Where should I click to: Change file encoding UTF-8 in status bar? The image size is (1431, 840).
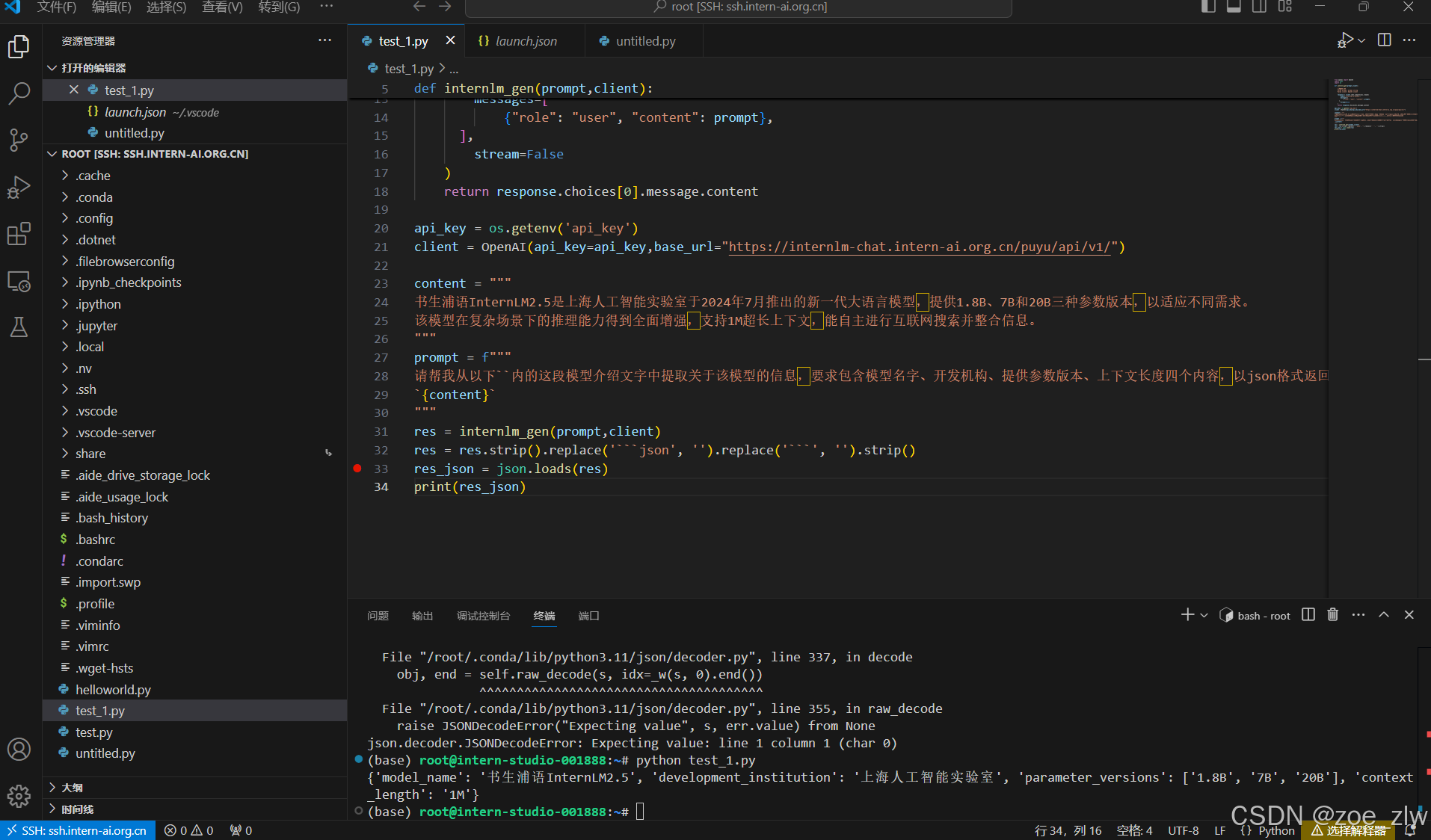tap(1184, 830)
